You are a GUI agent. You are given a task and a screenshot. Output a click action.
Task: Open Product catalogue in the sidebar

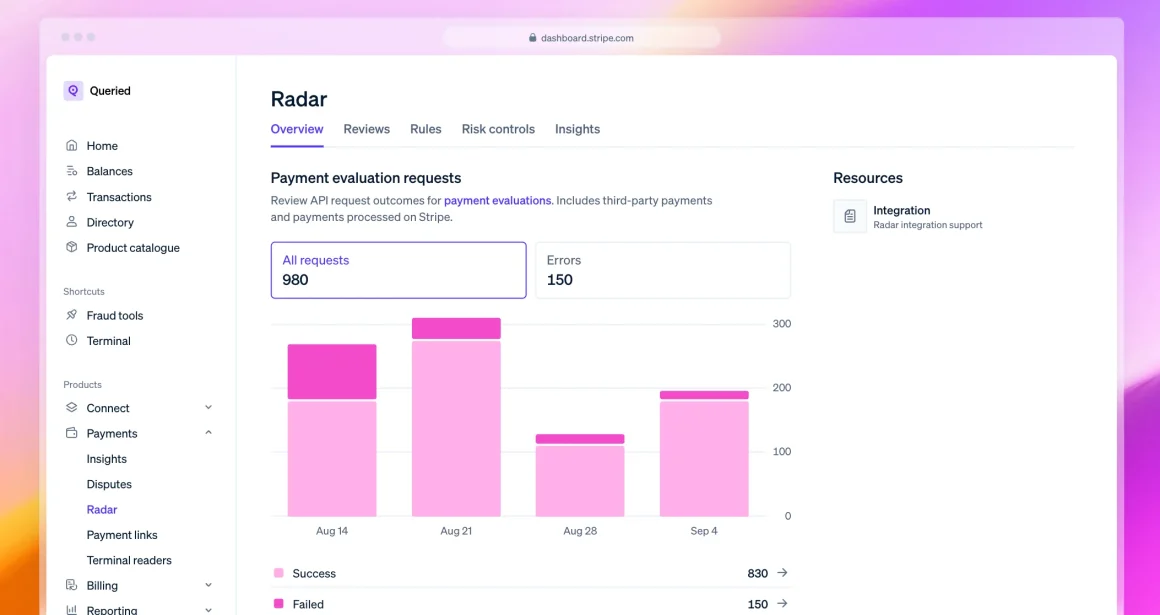[x=133, y=248]
